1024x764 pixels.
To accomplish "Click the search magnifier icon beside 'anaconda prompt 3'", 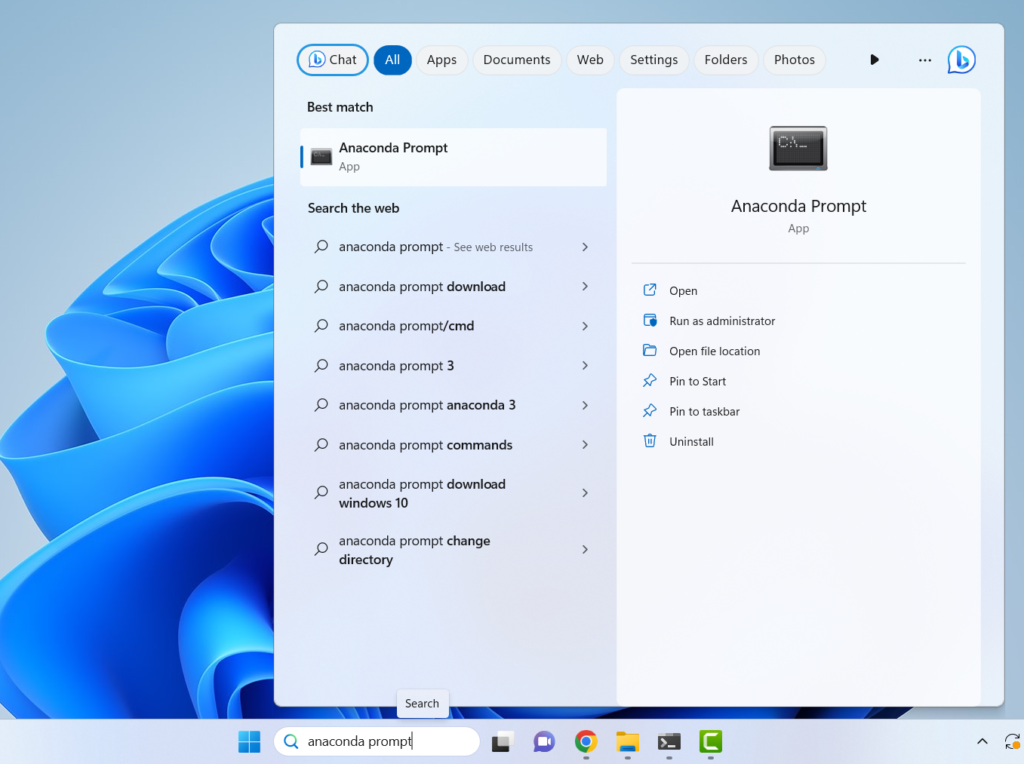I will pos(321,366).
